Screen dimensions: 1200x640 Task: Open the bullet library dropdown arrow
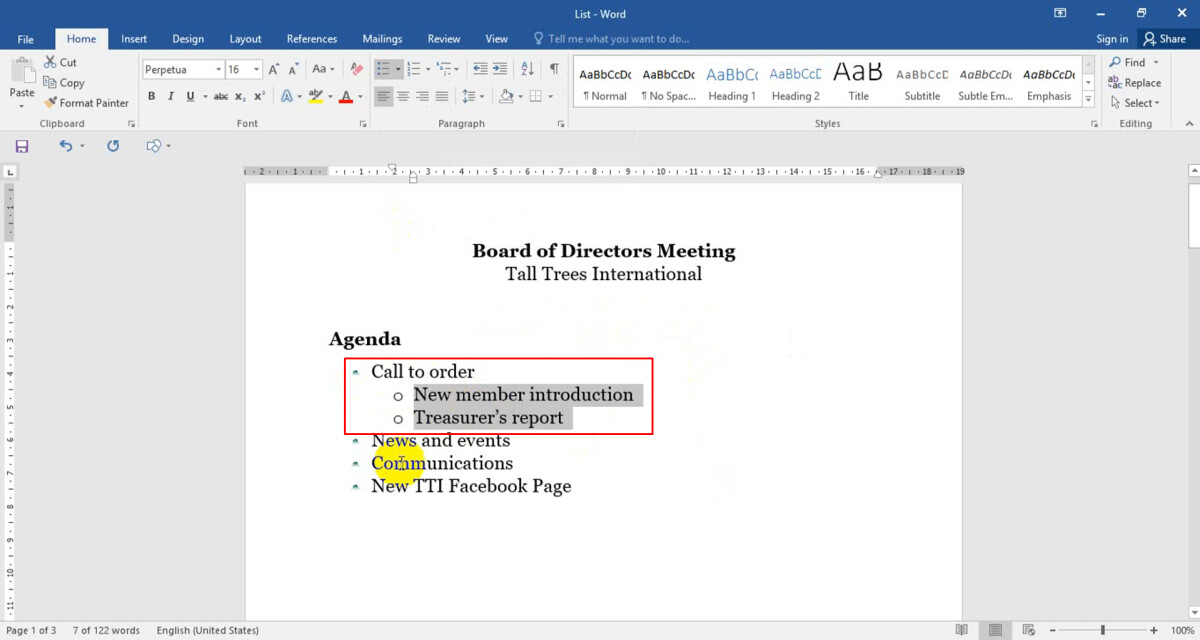tap(398, 70)
